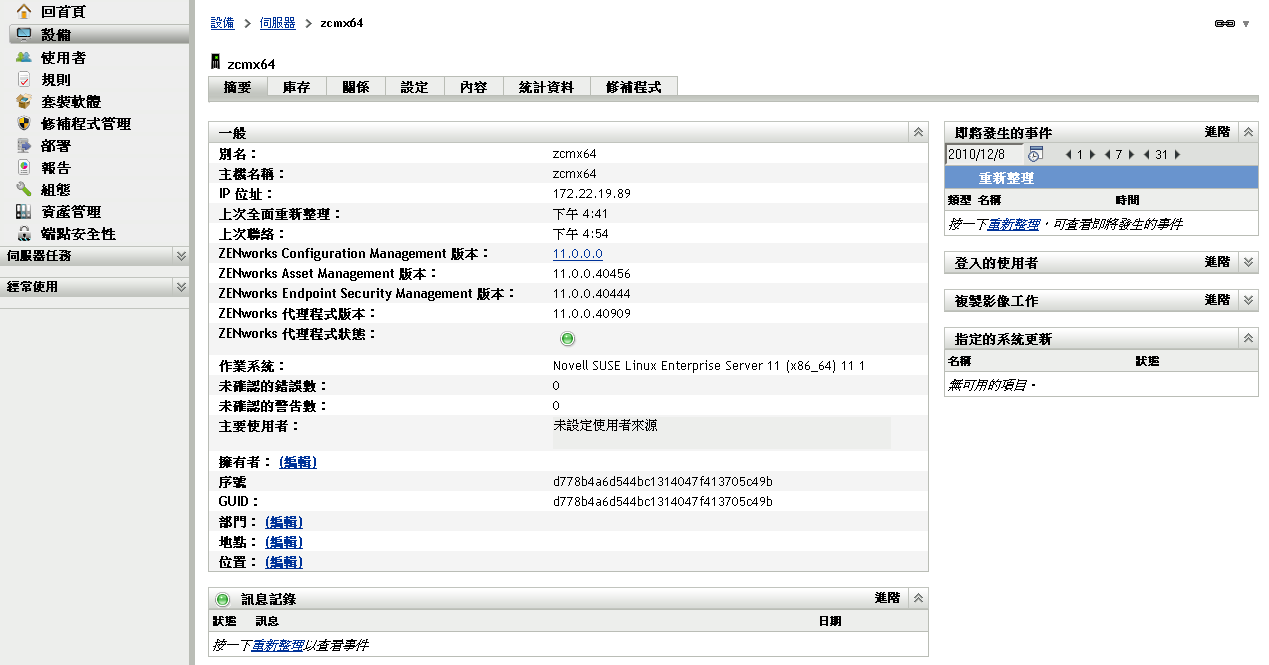Select the 摘要 tab

click(238, 87)
